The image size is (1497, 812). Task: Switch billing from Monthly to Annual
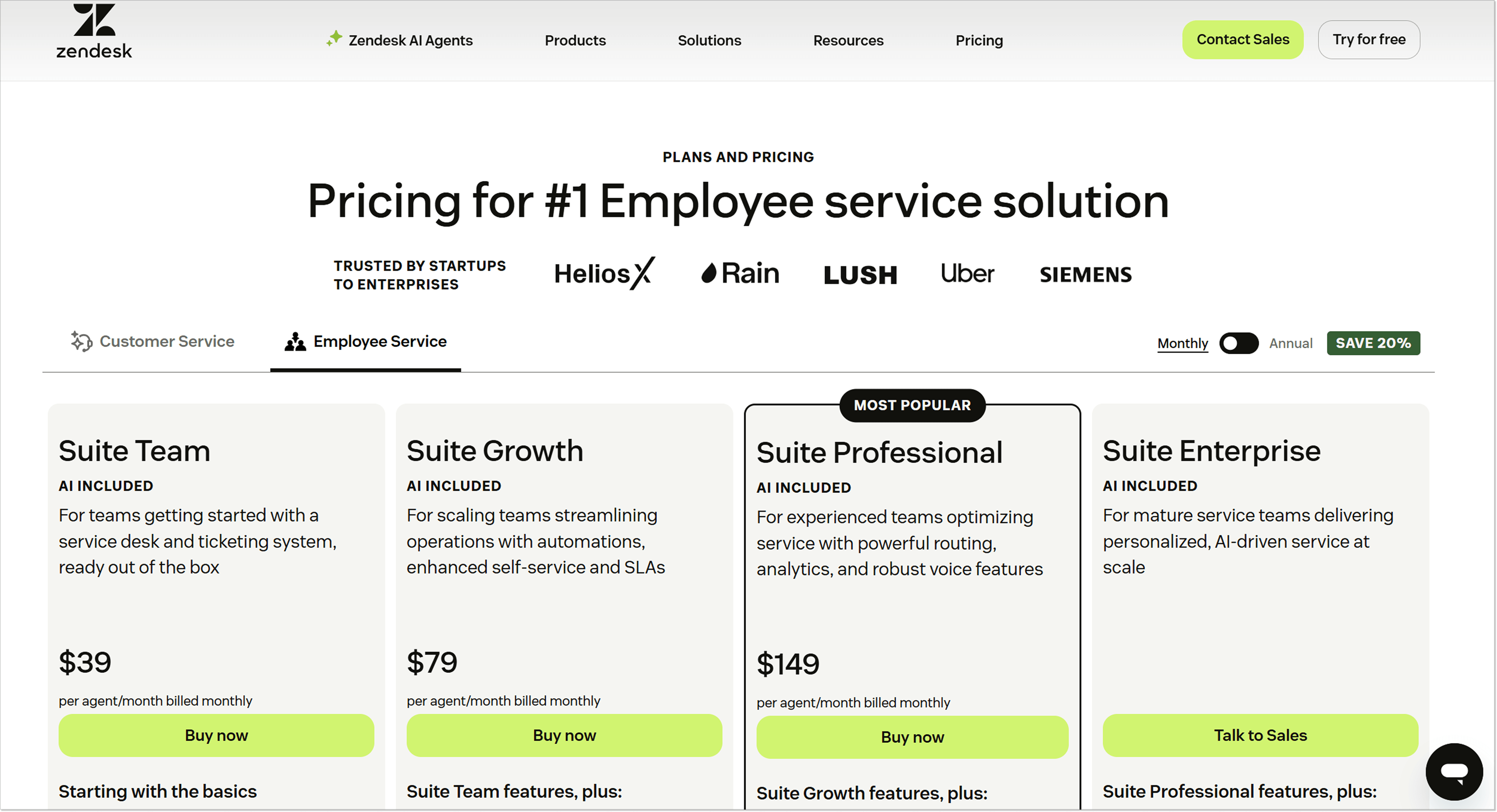pyautogui.click(x=1291, y=343)
